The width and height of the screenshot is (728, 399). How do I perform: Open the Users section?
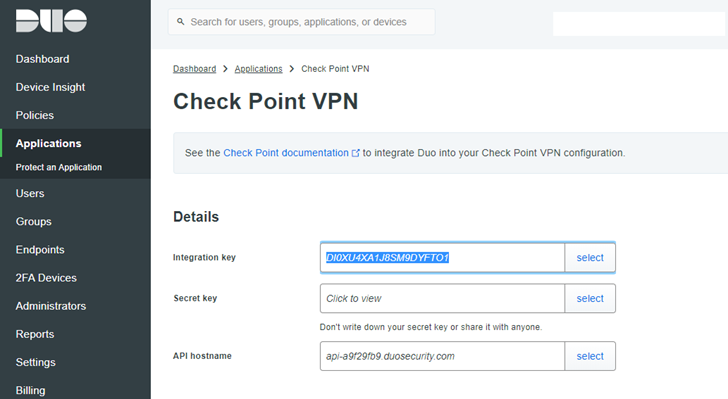coord(30,193)
